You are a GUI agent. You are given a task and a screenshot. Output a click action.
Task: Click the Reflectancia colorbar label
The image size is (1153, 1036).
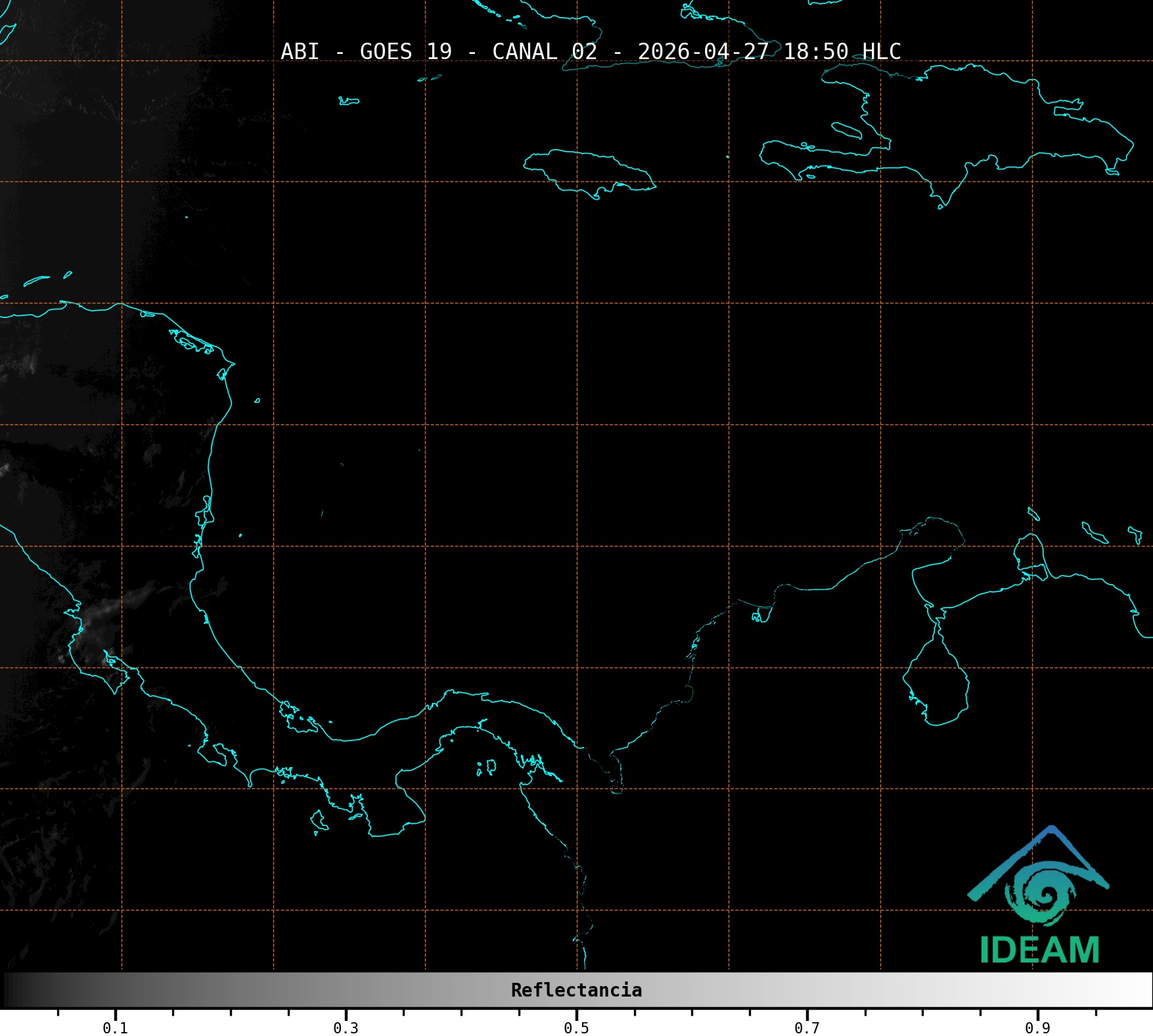coord(576,990)
